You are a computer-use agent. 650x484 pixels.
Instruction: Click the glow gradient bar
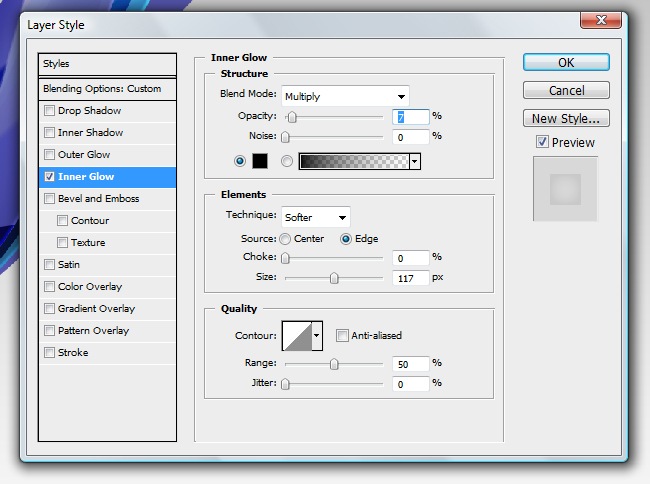tap(354, 161)
